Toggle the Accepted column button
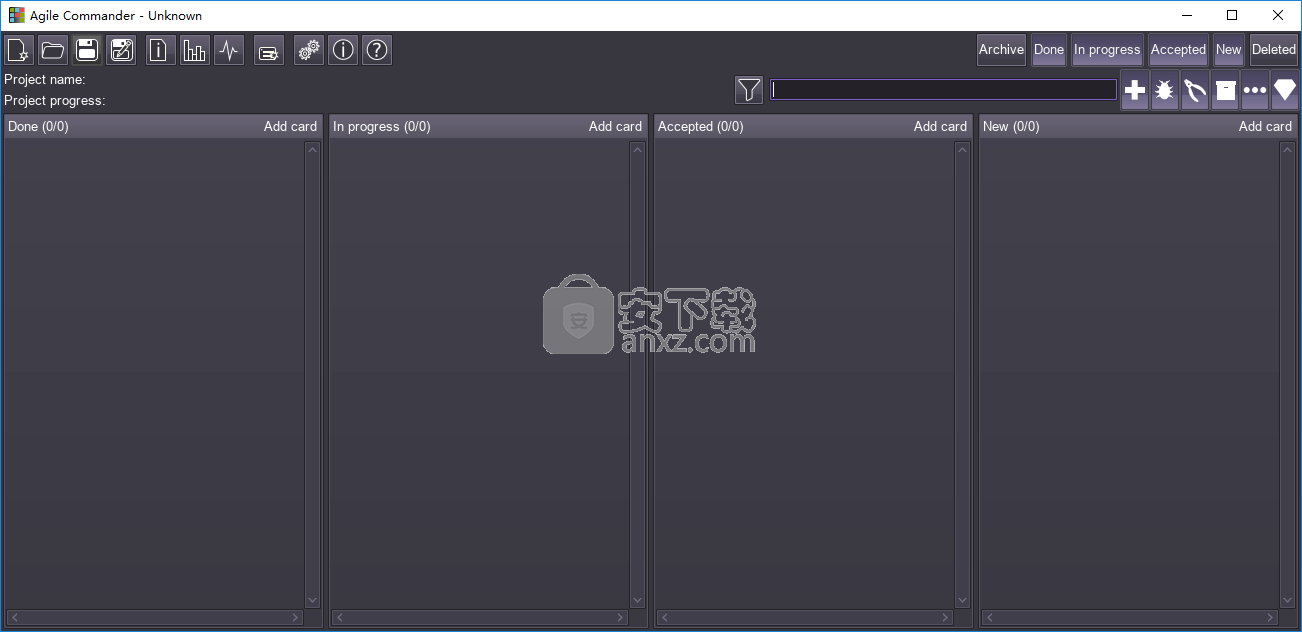 (1178, 50)
